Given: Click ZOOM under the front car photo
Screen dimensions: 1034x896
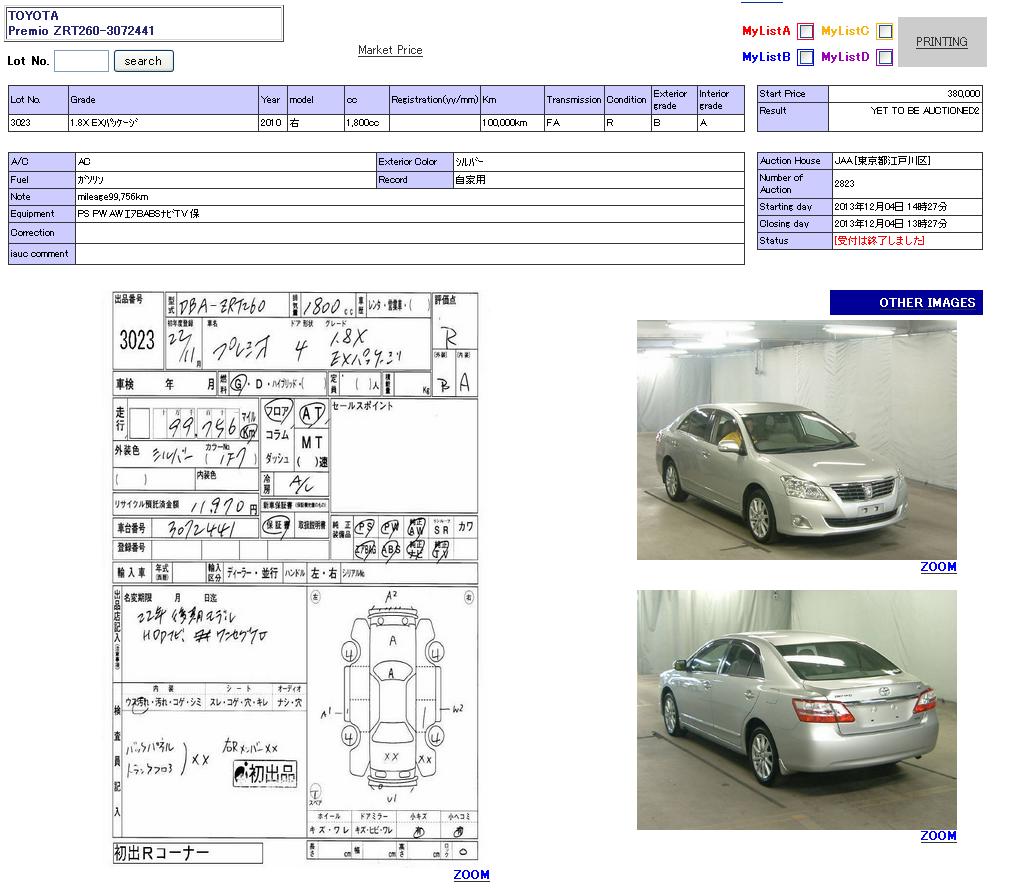Looking at the screenshot, I should [938, 567].
